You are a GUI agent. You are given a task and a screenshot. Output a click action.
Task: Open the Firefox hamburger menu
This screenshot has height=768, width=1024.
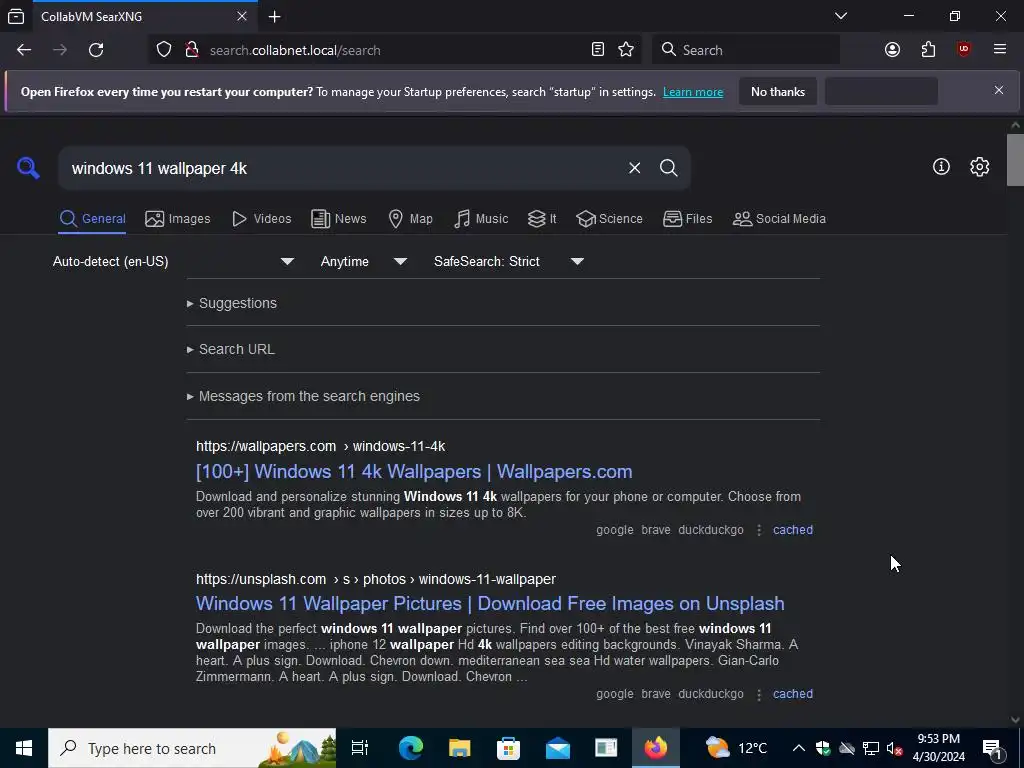click(x=999, y=50)
